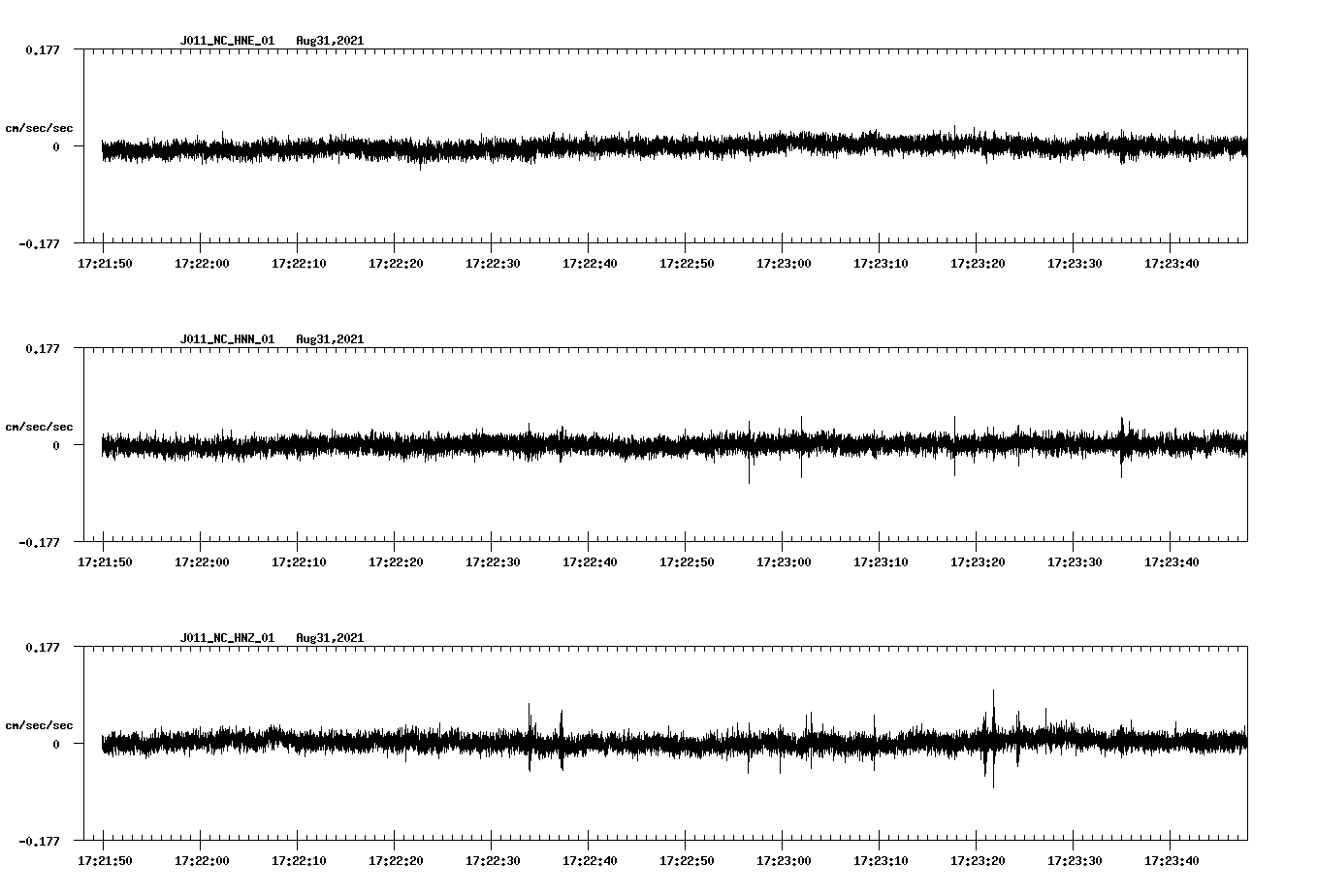The image size is (1317, 896).
Task: Click the 17:23:40 time label under HNZ plot
Action: tap(1172, 861)
